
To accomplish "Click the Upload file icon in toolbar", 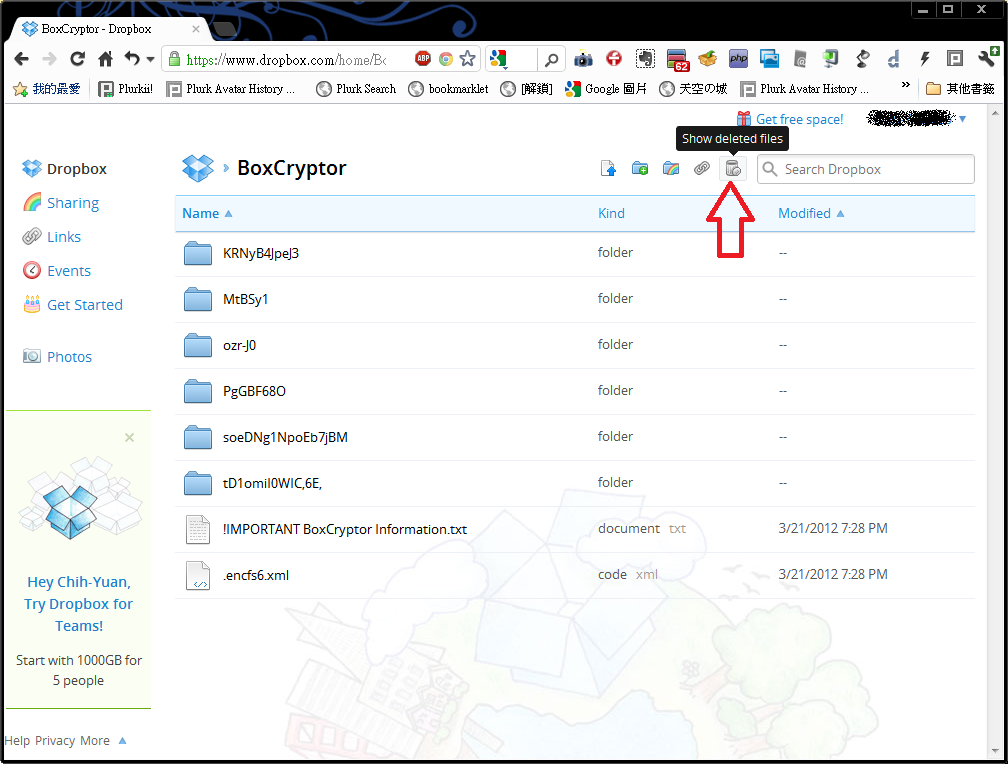I will tap(608, 168).
